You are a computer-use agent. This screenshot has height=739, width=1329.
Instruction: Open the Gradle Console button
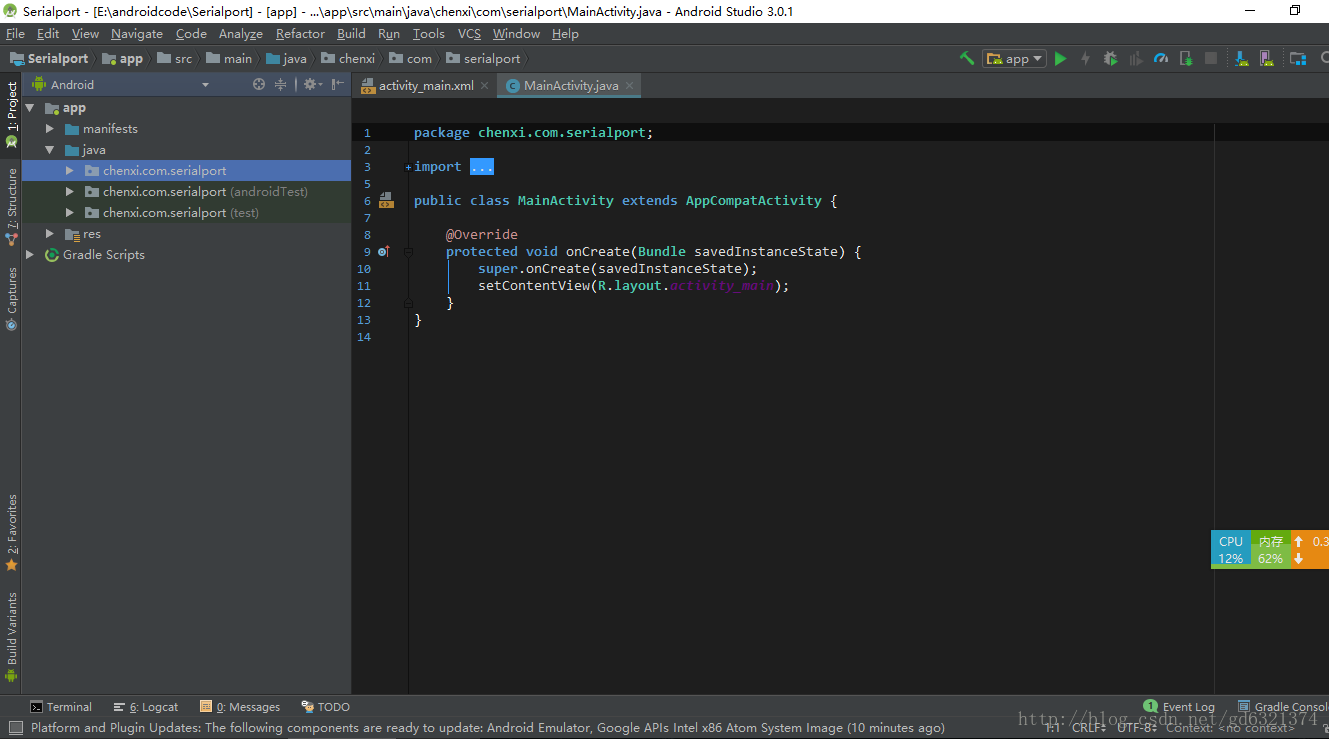click(x=1283, y=707)
